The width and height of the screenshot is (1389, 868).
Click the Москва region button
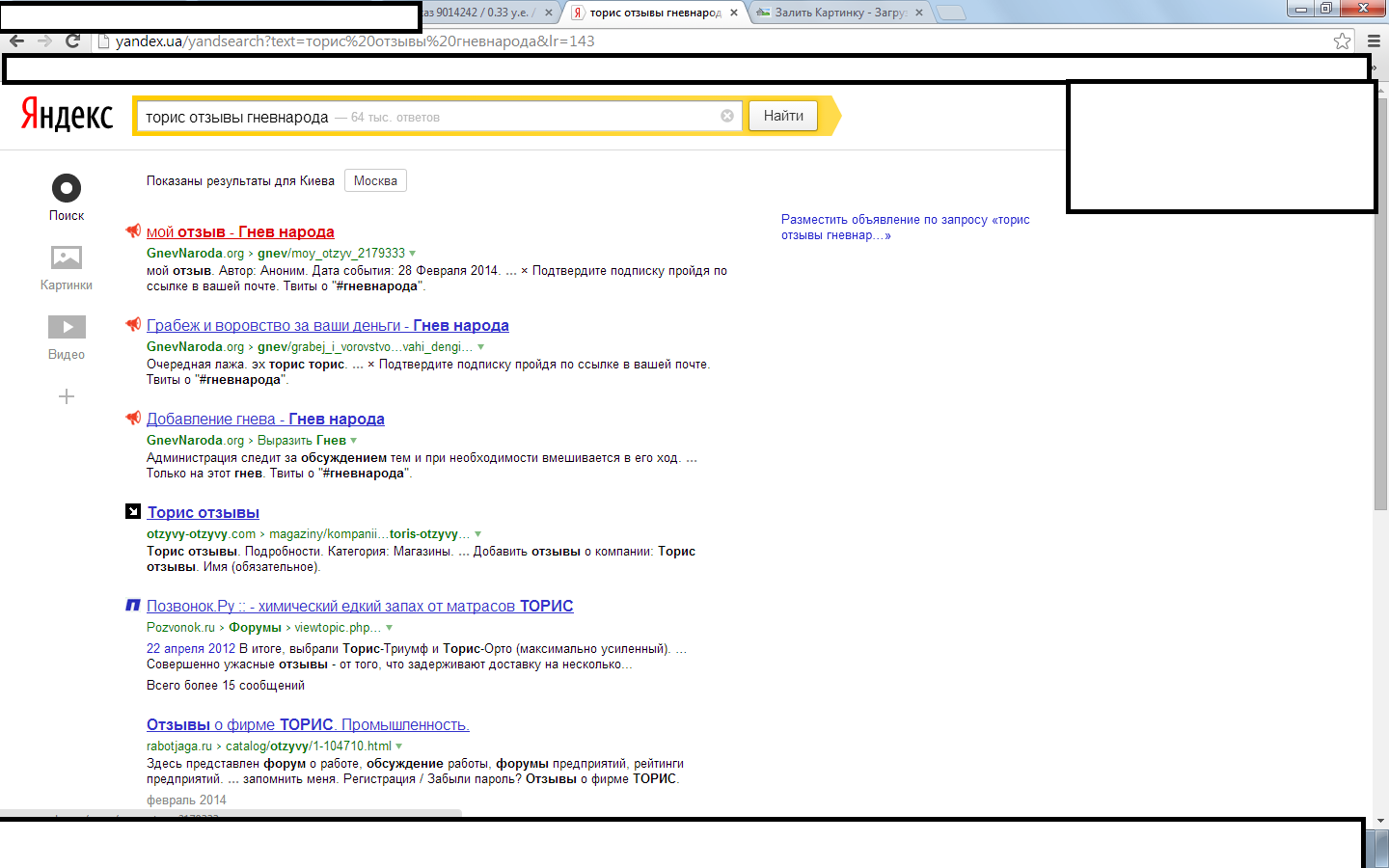click(x=375, y=180)
